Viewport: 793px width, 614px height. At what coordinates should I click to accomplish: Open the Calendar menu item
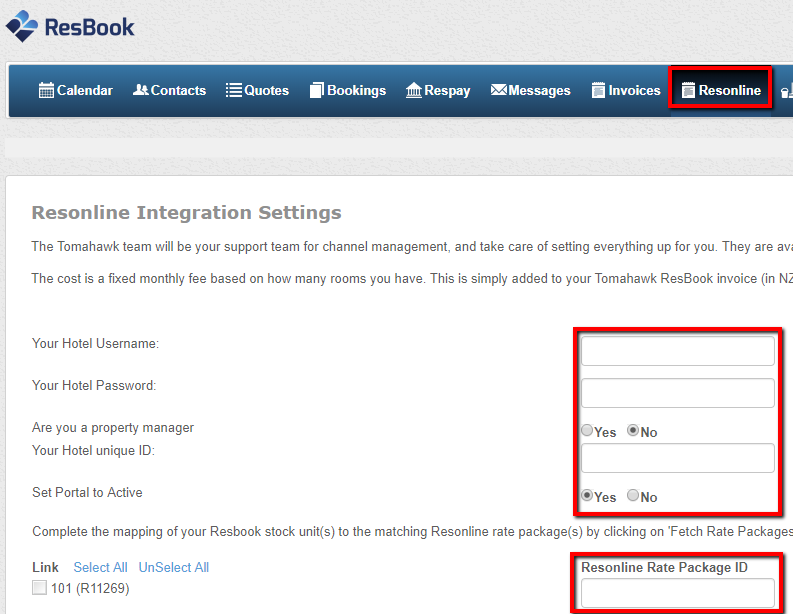coord(76,90)
